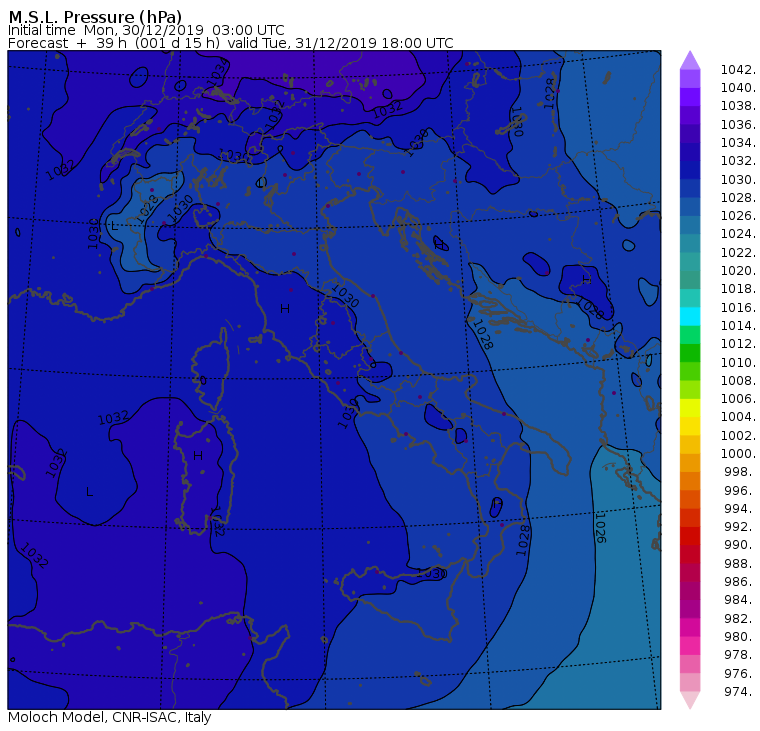Select the magenta swatch between 980 and 982
Screen dimensions: 760x731
point(690,627)
